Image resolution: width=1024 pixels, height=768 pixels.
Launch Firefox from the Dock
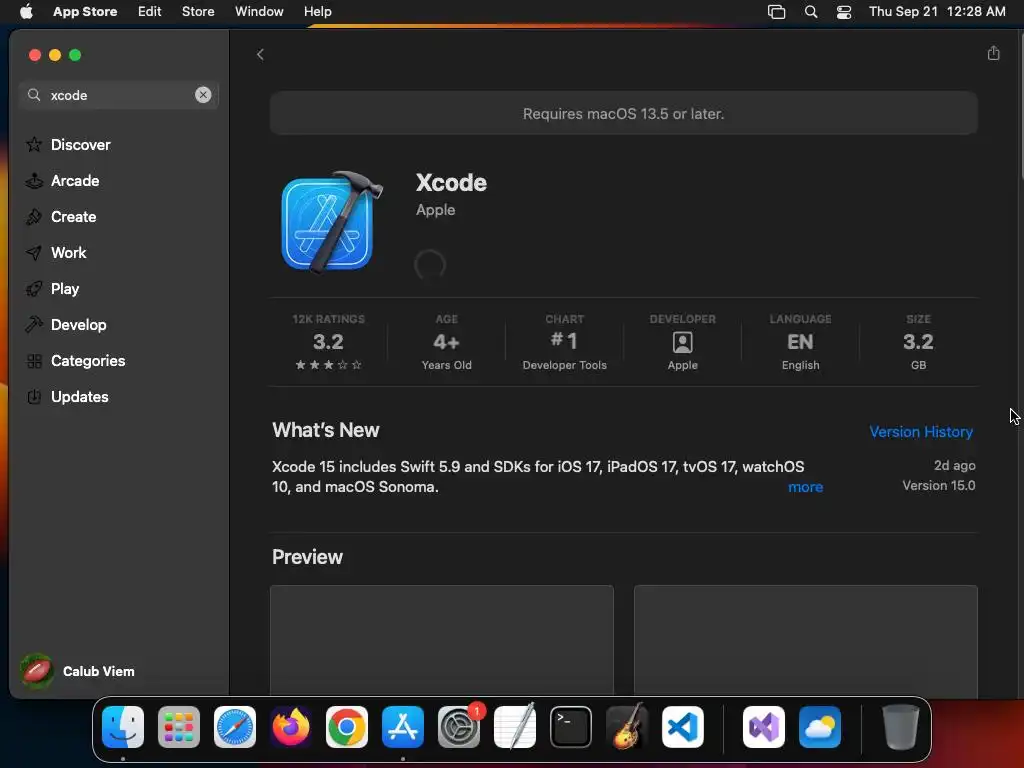[291, 727]
